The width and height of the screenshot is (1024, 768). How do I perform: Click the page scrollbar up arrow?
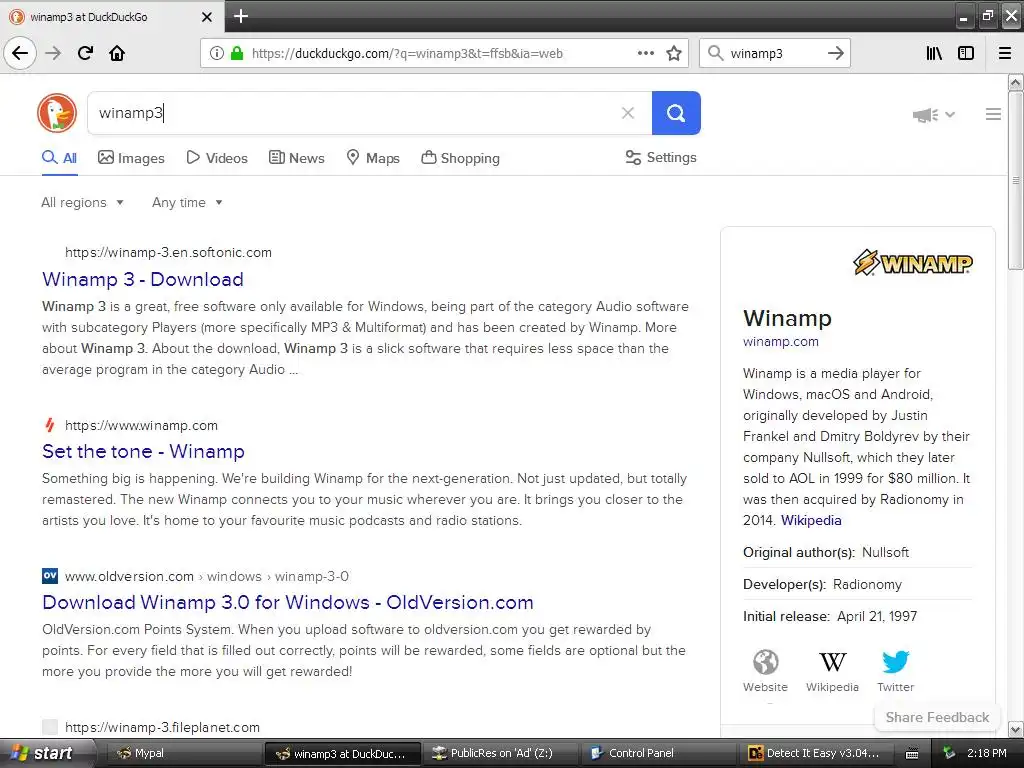tap(1015, 82)
